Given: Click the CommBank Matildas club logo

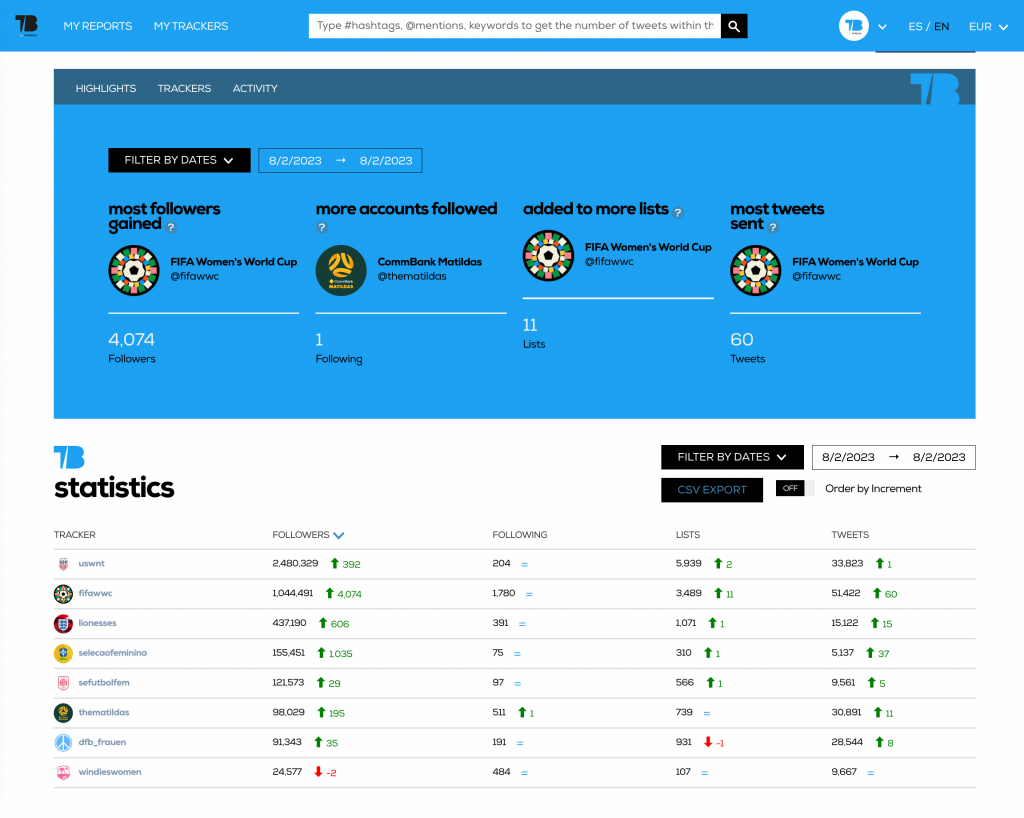Looking at the screenshot, I should point(340,271).
